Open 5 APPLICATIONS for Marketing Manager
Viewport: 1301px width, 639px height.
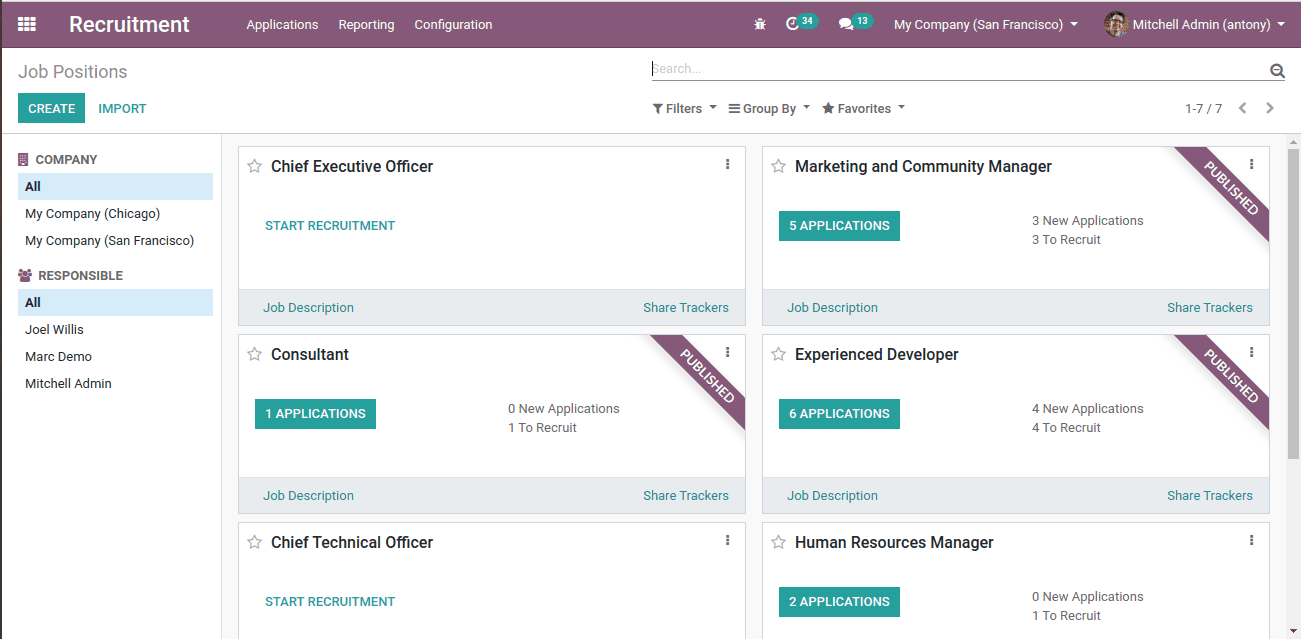(839, 226)
